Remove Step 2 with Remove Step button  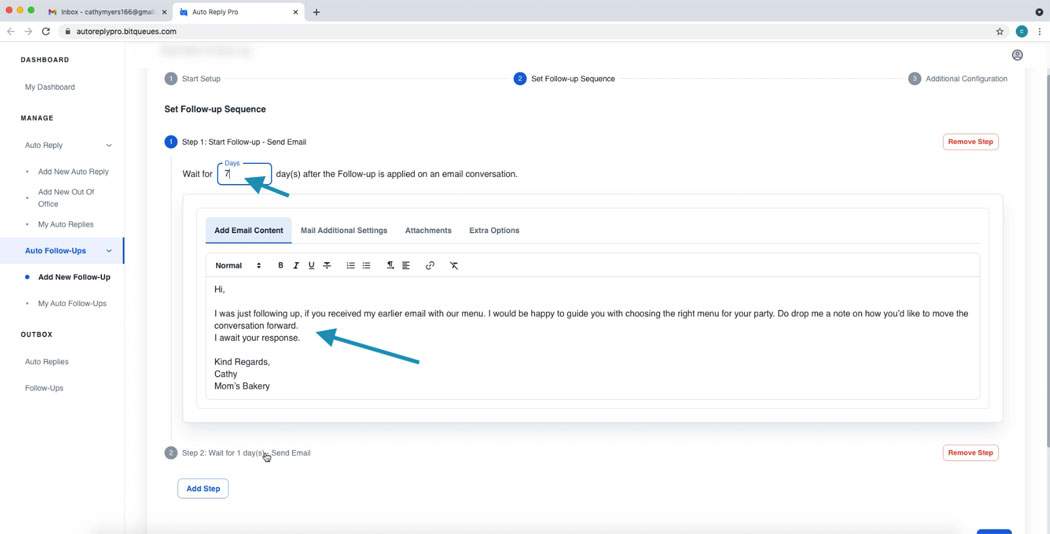tap(970, 453)
